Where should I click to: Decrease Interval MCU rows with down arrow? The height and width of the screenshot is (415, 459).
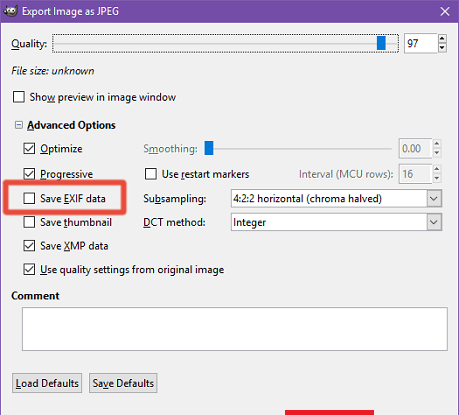click(x=437, y=179)
